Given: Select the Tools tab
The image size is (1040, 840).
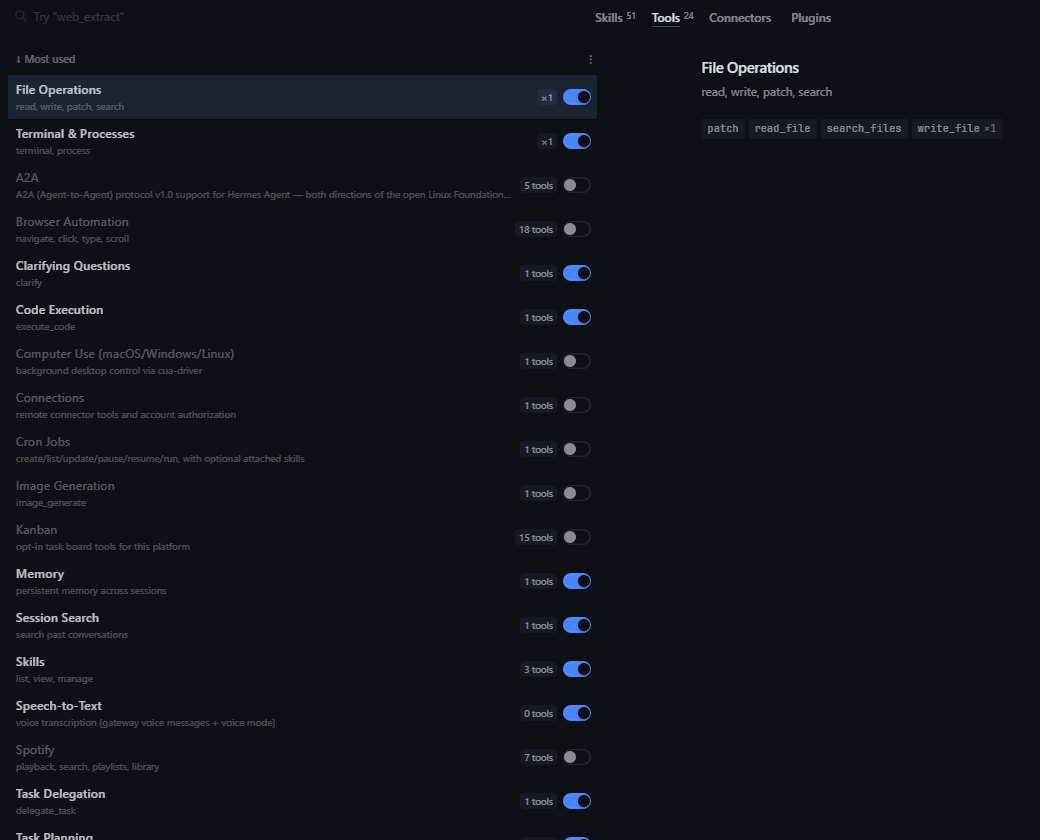Looking at the screenshot, I should click(x=672, y=18).
